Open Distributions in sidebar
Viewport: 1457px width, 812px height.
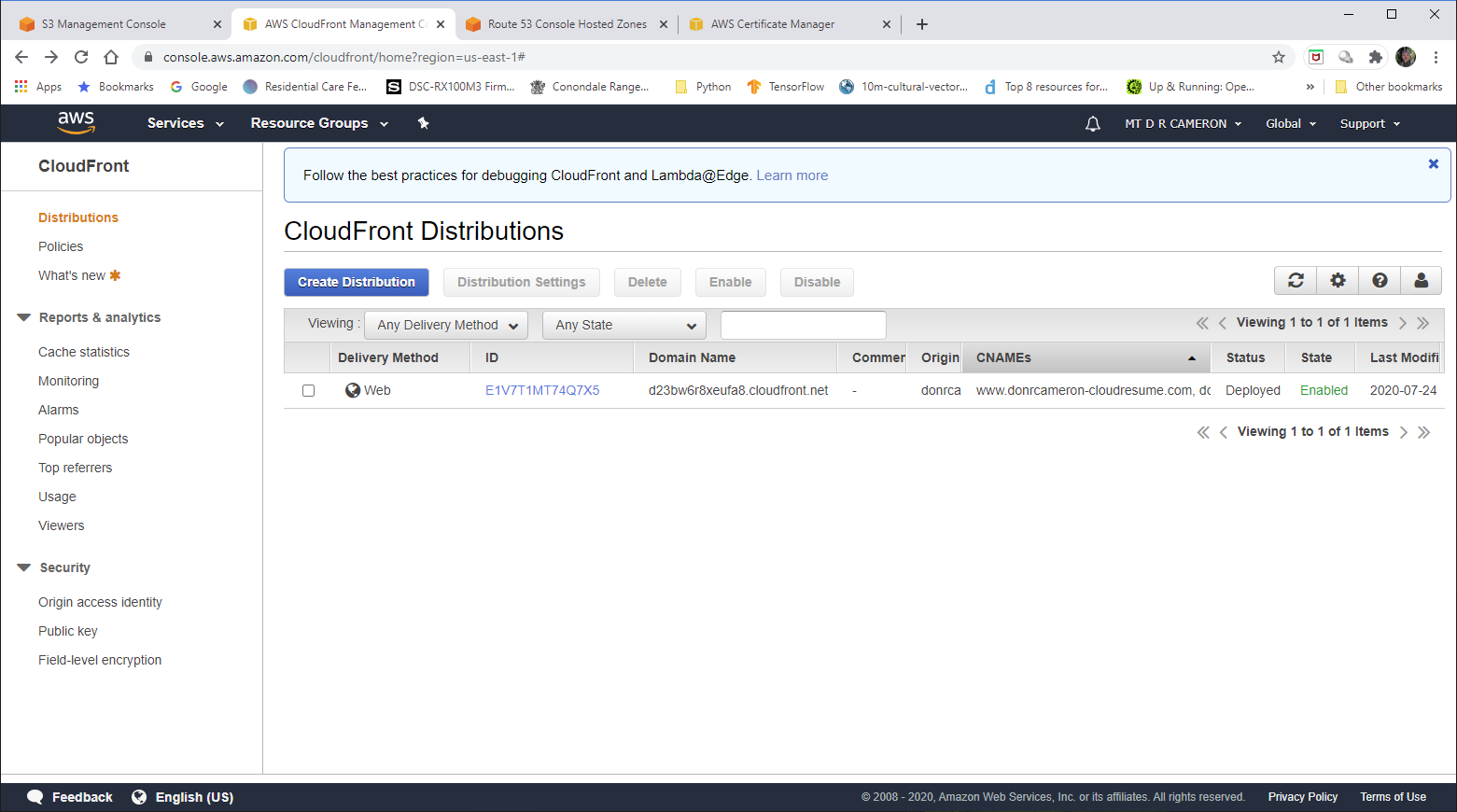78,217
